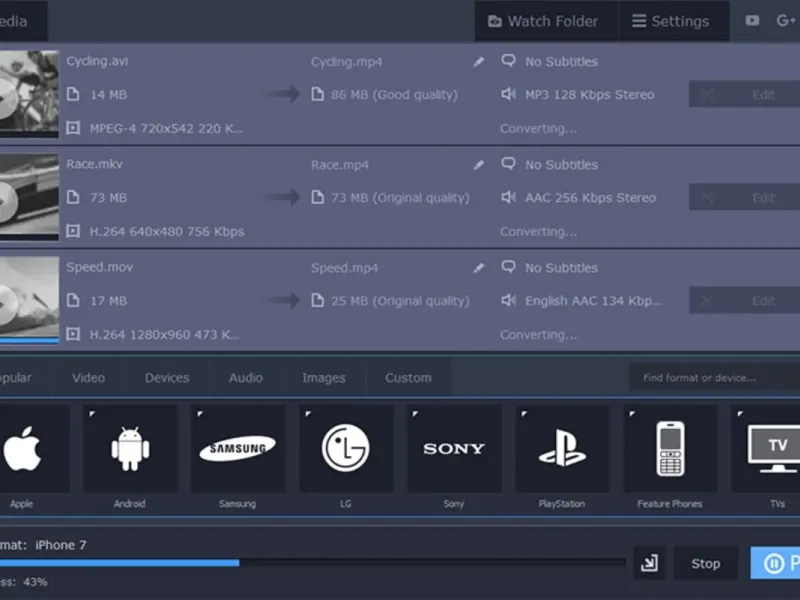Click video info icon beside MPEG-4 720x542
This screenshot has width=800, height=600.
tap(73, 128)
